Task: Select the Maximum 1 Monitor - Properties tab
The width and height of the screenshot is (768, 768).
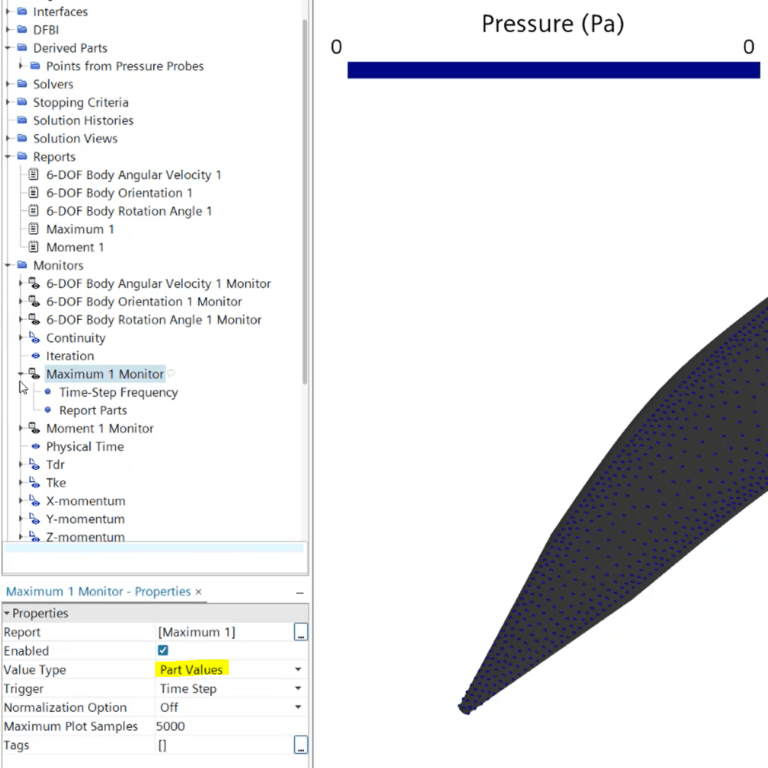Action: pos(98,591)
